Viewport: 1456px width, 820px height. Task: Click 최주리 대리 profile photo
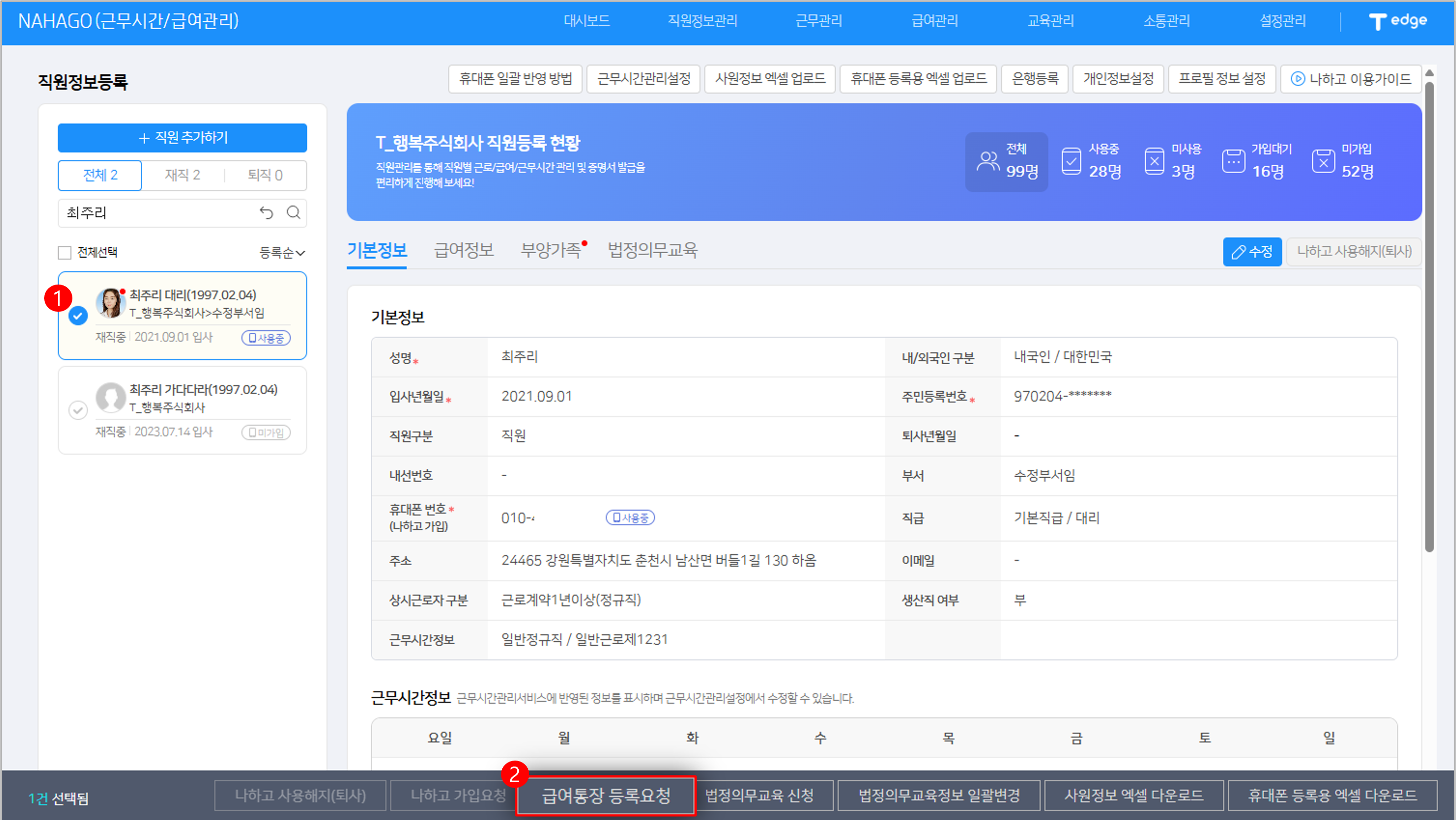tap(110, 303)
